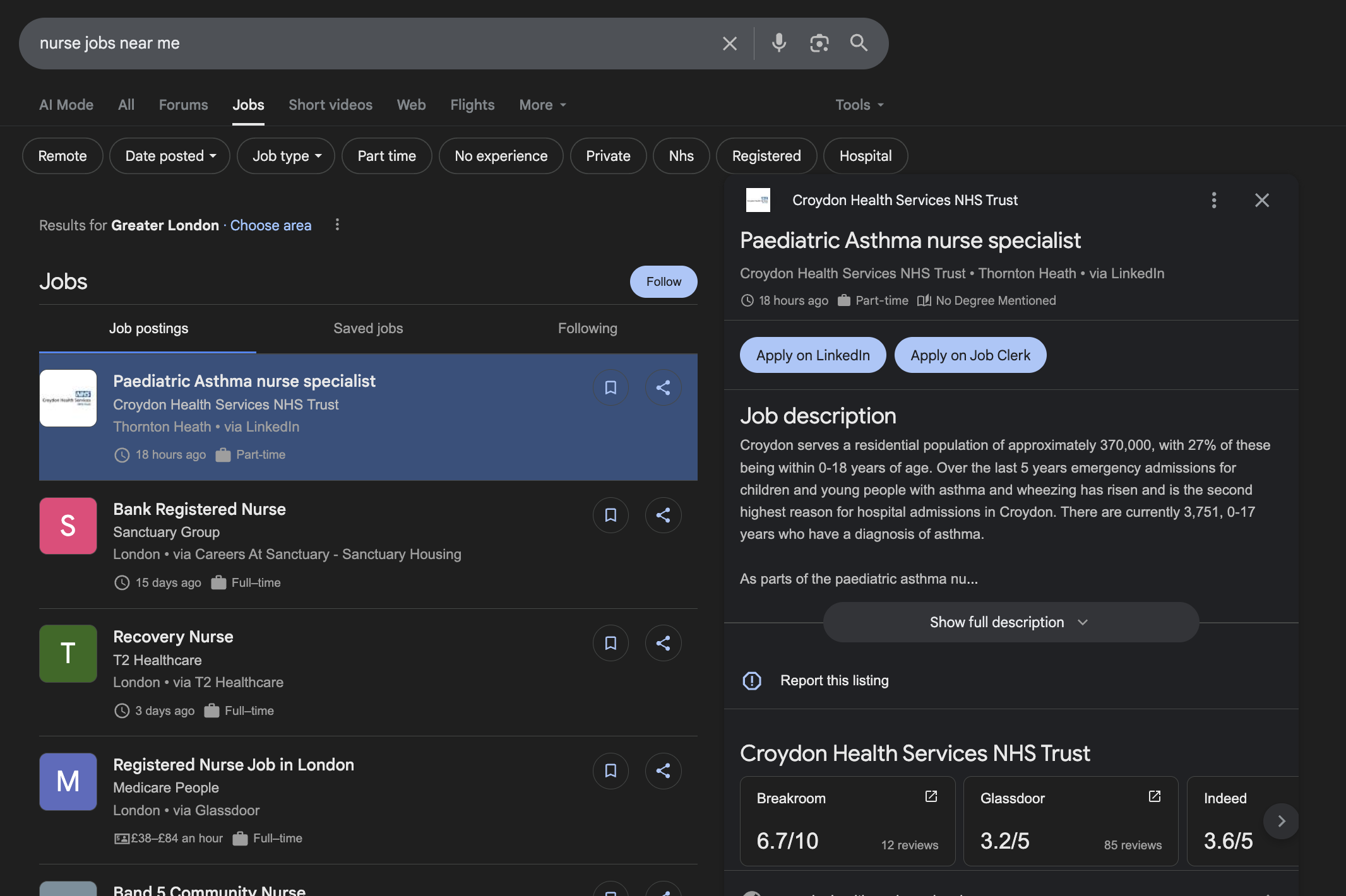Open the Forums search tab
This screenshot has width=1346, height=896.
pyautogui.click(x=183, y=105)
